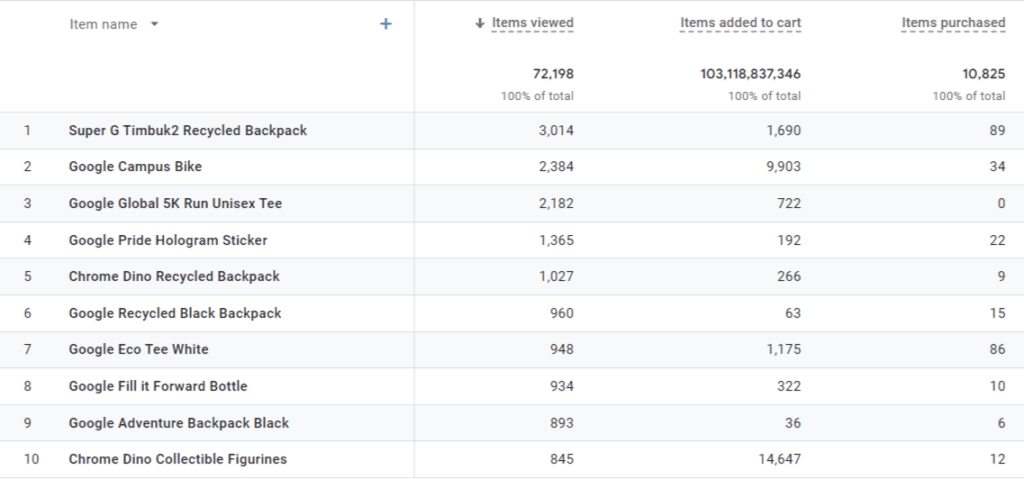1024x479 pixels.
Task: Click the 845 items viewed cell
Action: coord(562,459)
